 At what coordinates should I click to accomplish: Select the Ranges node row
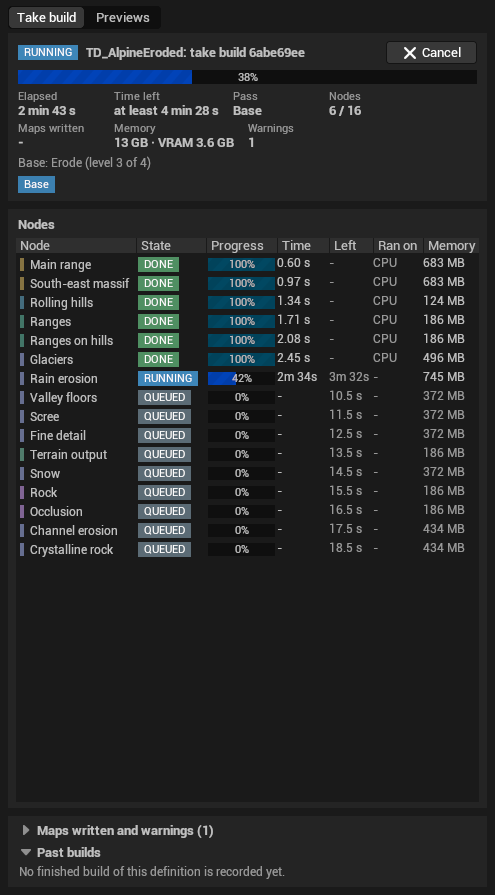tap(247, 321)
